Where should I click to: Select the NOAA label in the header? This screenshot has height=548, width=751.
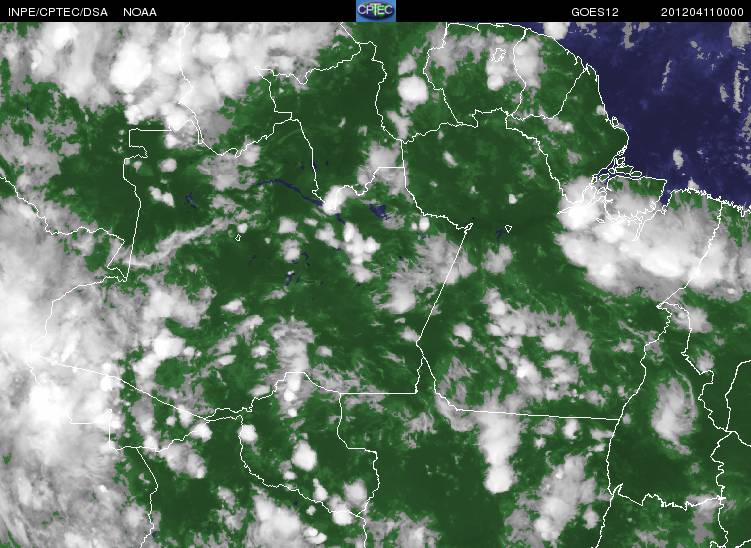pyautogui.click(x=140, y=12)
